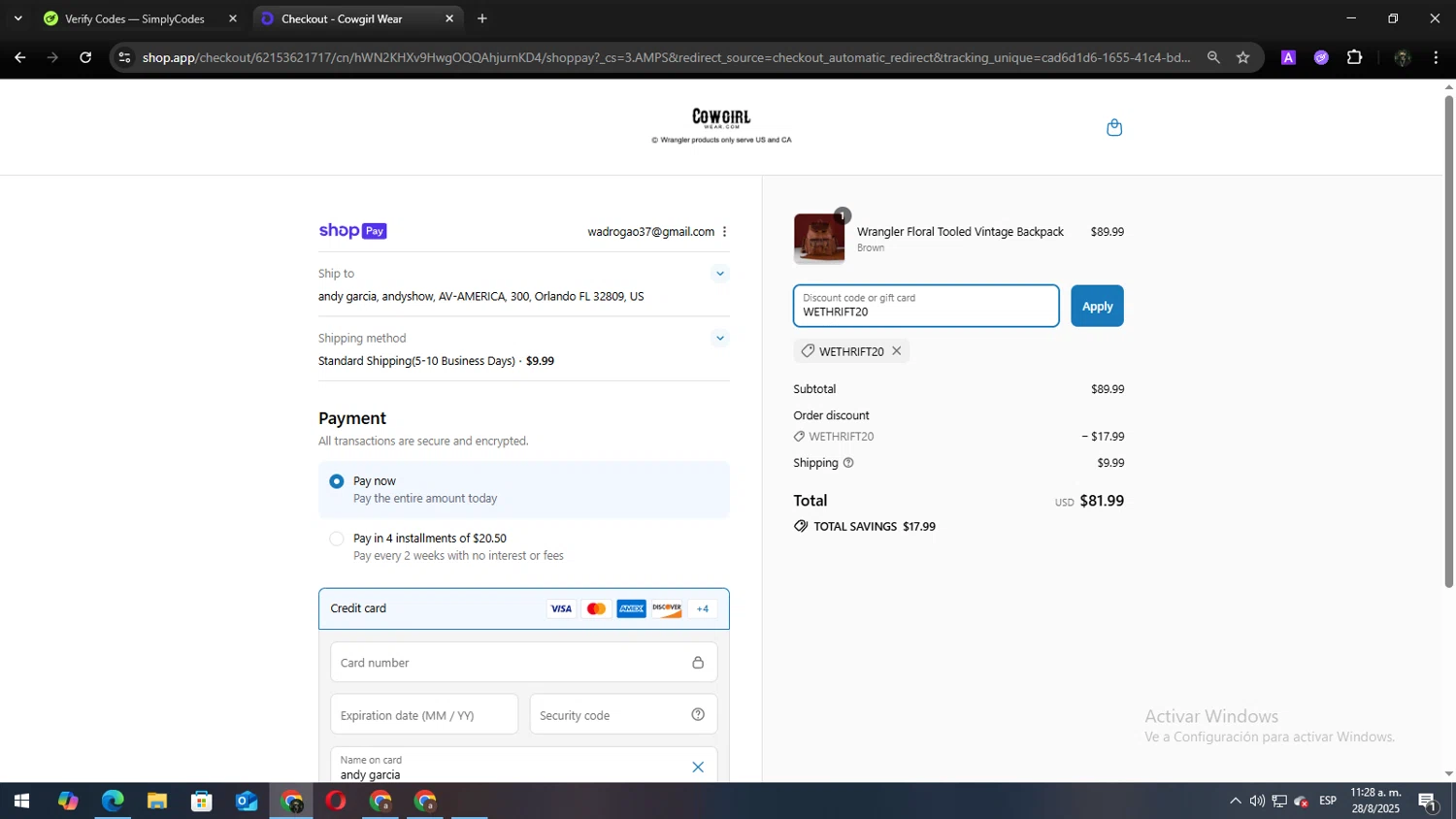Image resolution: width=1456 pixels, height=819 pixels.
Task: Click the Wrangler backpack product thumbnail
Action: 819,239
